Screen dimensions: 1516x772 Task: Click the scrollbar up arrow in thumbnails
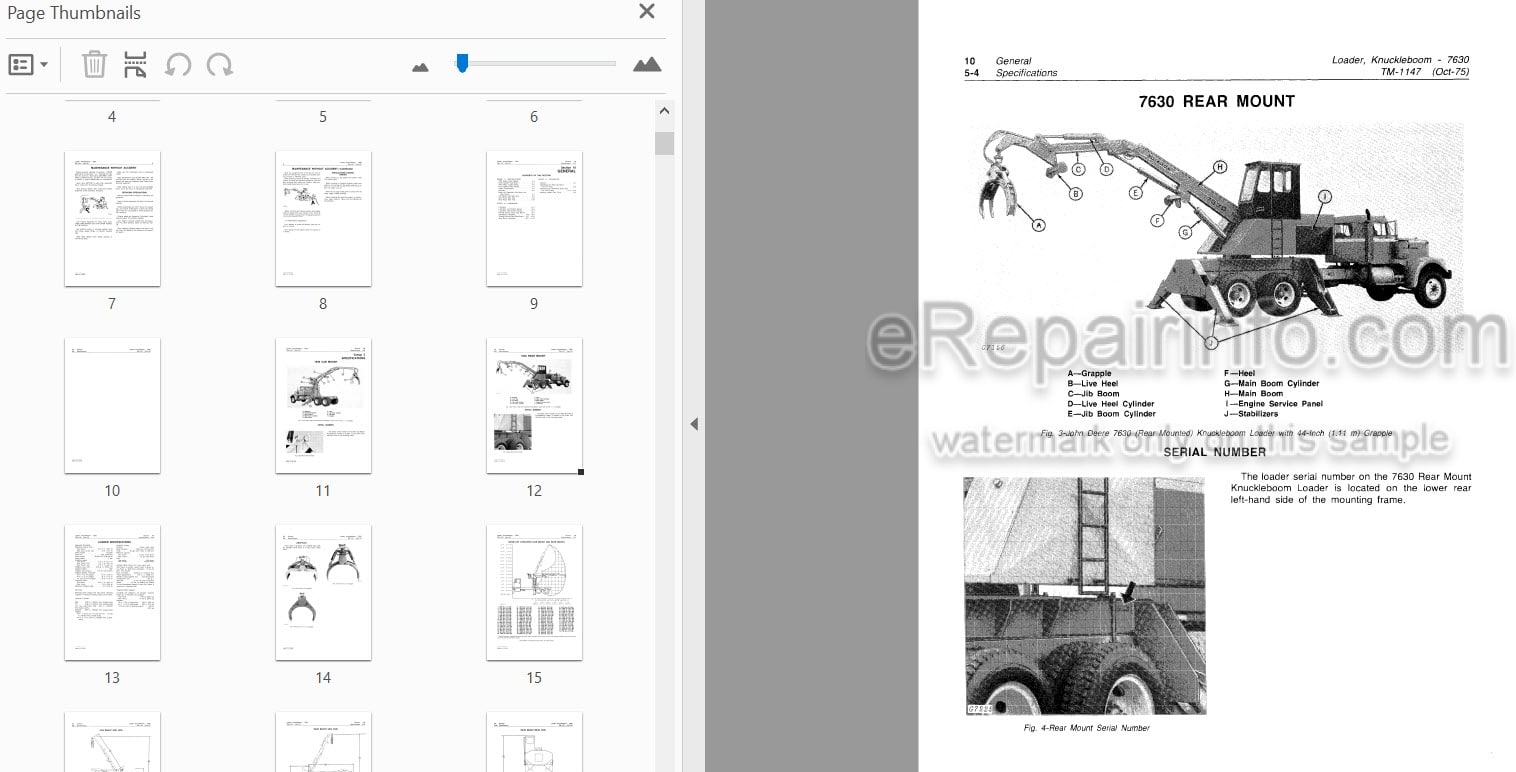664,111
